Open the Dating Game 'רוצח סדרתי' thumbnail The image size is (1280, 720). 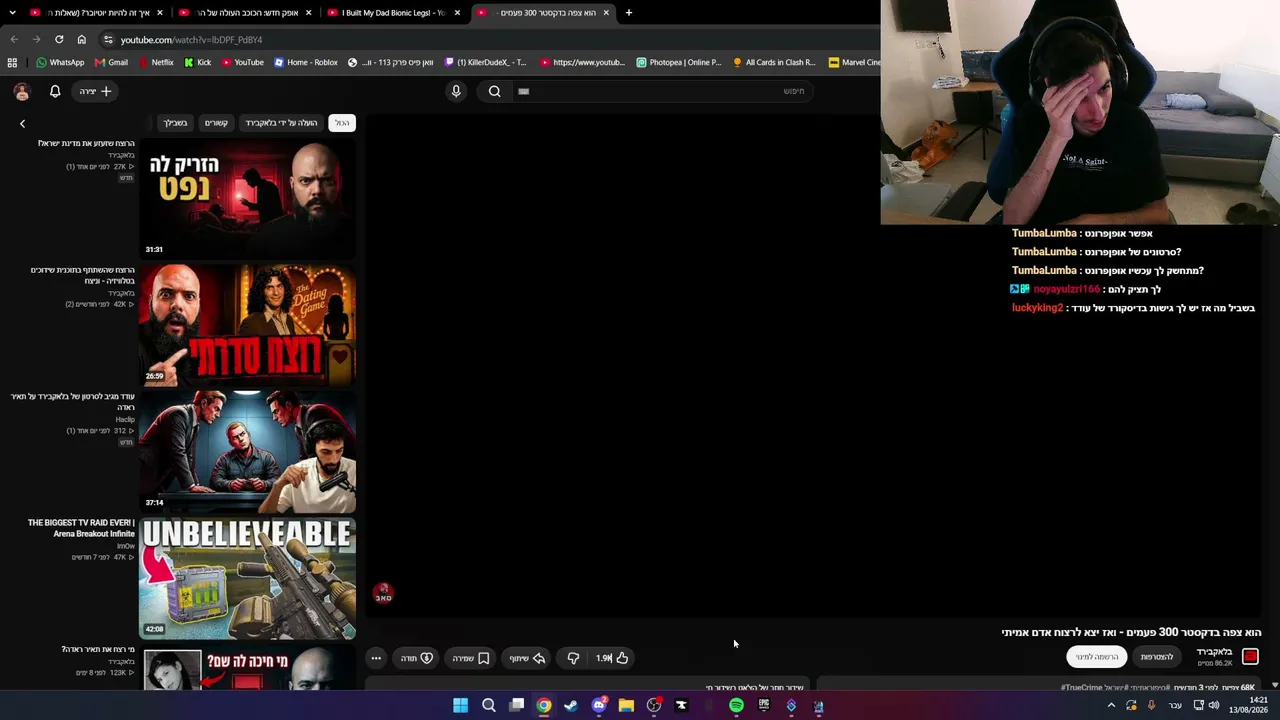point(247,324)
